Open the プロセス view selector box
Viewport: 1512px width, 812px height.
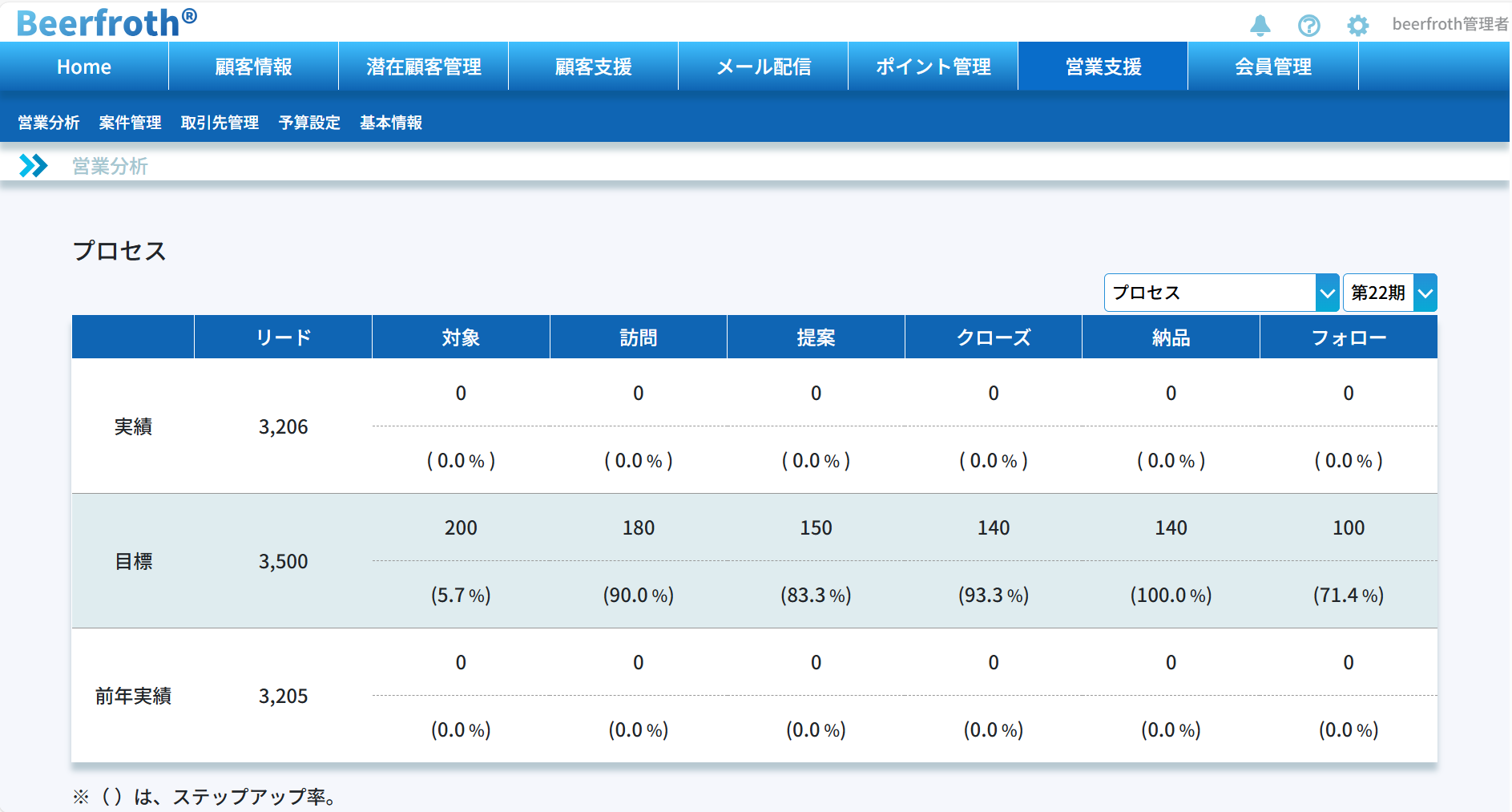tap(1209, 293)
